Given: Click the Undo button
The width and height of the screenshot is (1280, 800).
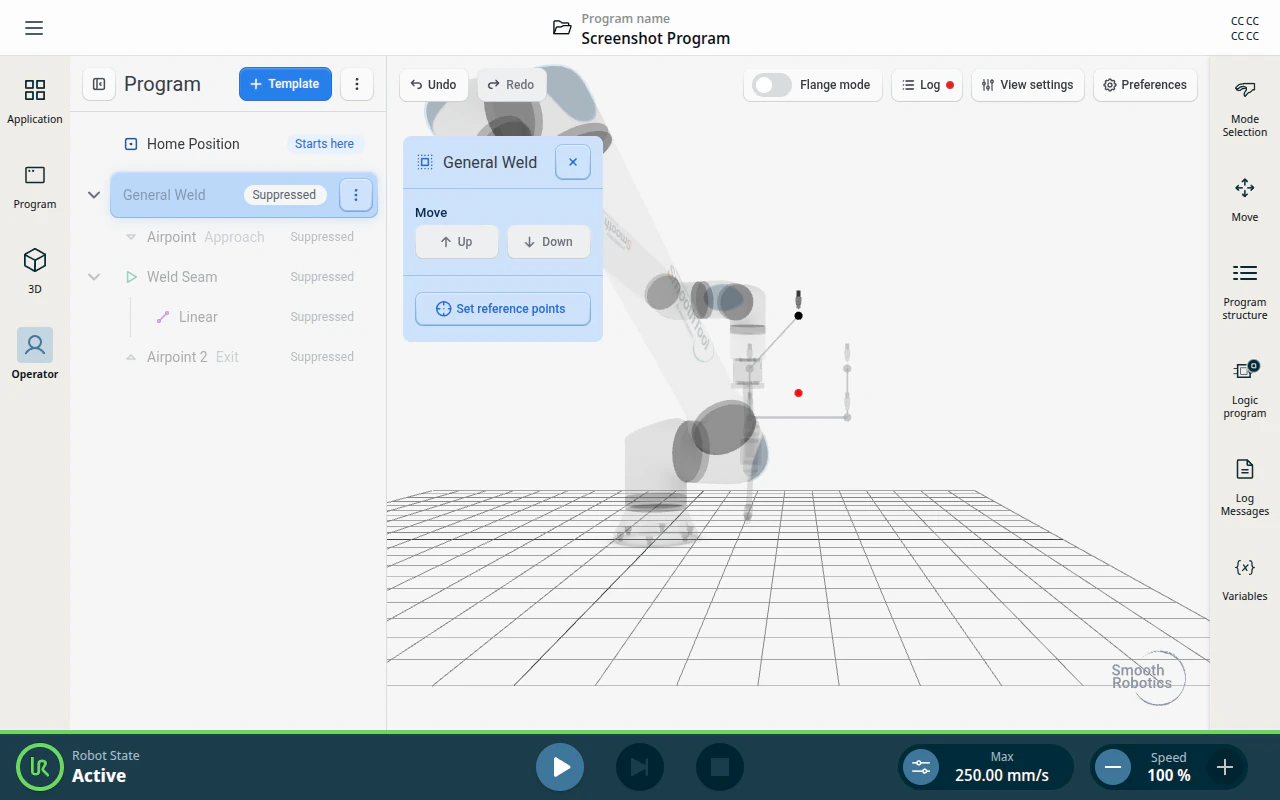Looking at the screenshot, I should tap(434, 85).
